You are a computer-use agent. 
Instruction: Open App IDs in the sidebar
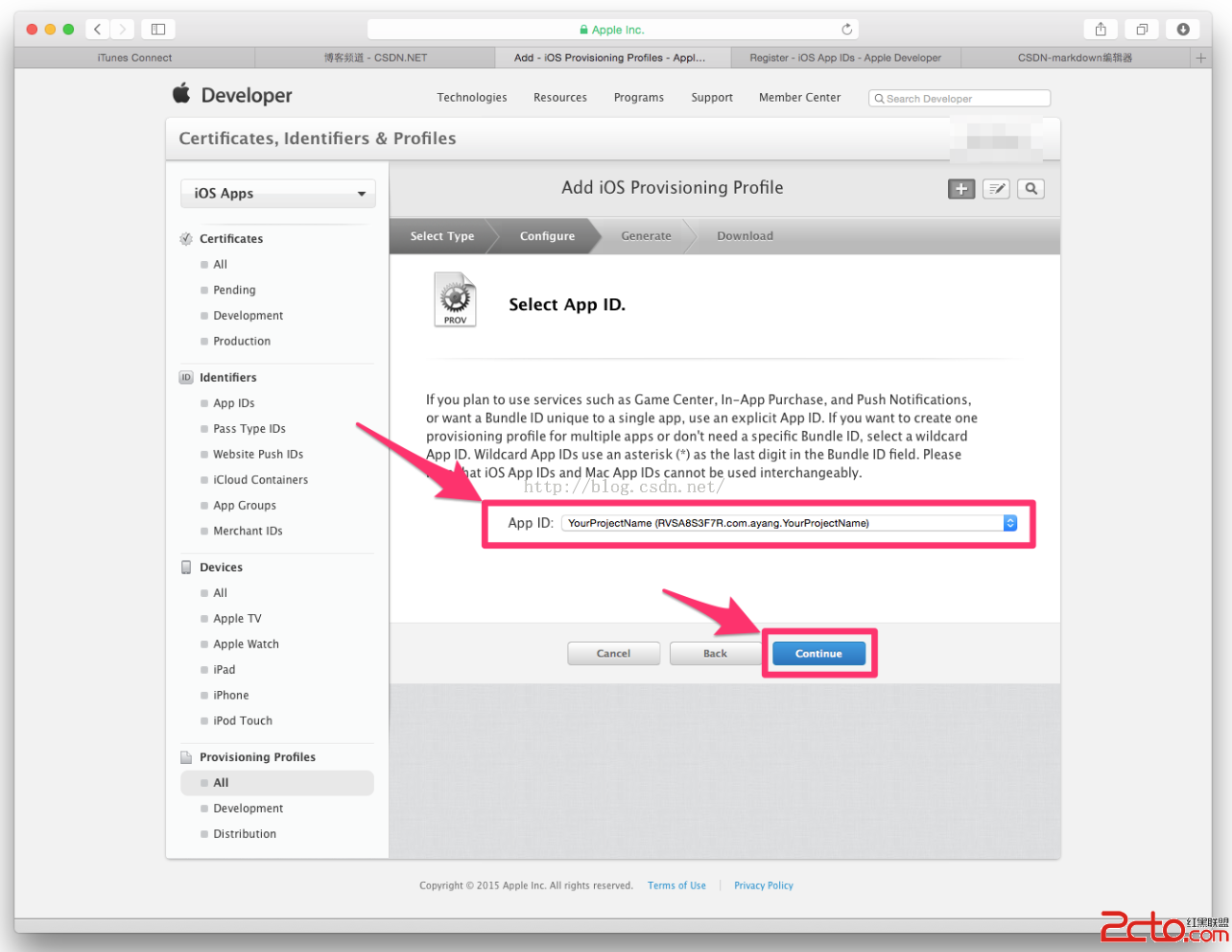pyautogui.click(x=233, y=403)
